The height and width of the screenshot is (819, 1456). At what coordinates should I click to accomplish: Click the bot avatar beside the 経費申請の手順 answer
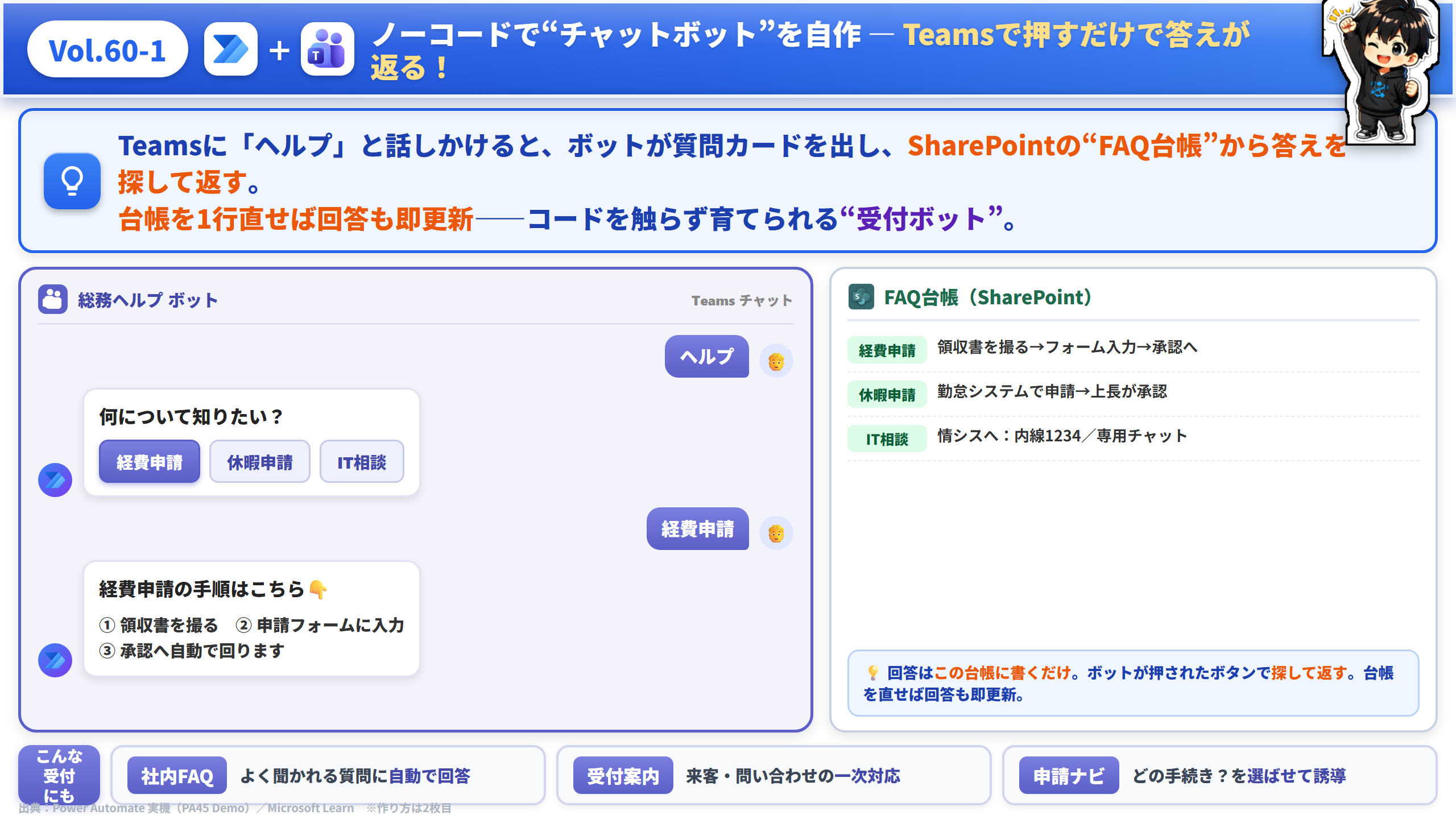point(55,660)
